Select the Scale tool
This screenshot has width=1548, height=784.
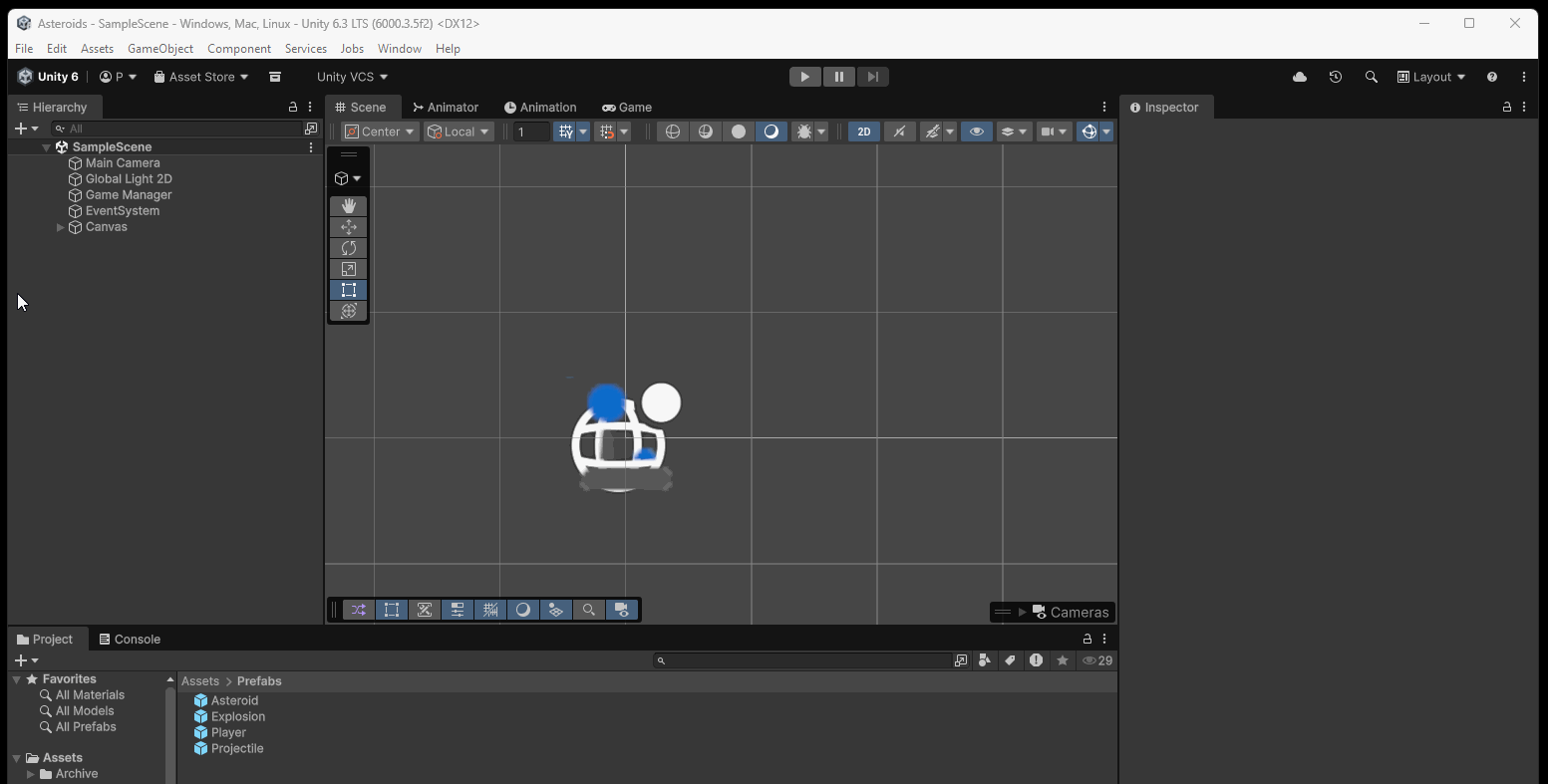point(348,269)
